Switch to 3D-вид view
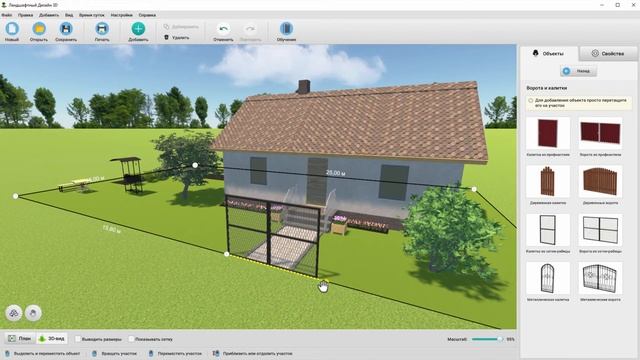This screenshot has height=360, width=640. point(52,338)
